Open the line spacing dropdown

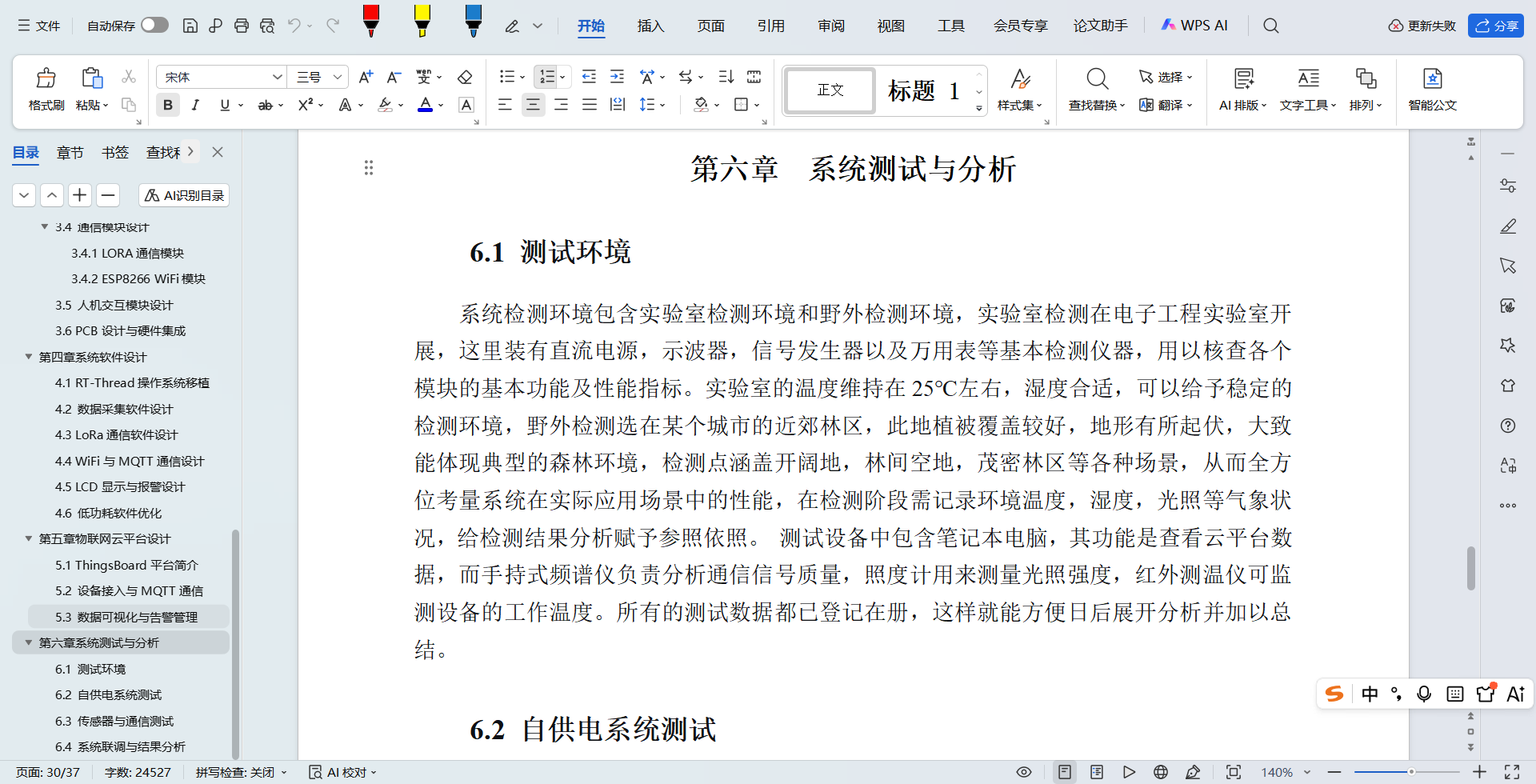point(663,105)
